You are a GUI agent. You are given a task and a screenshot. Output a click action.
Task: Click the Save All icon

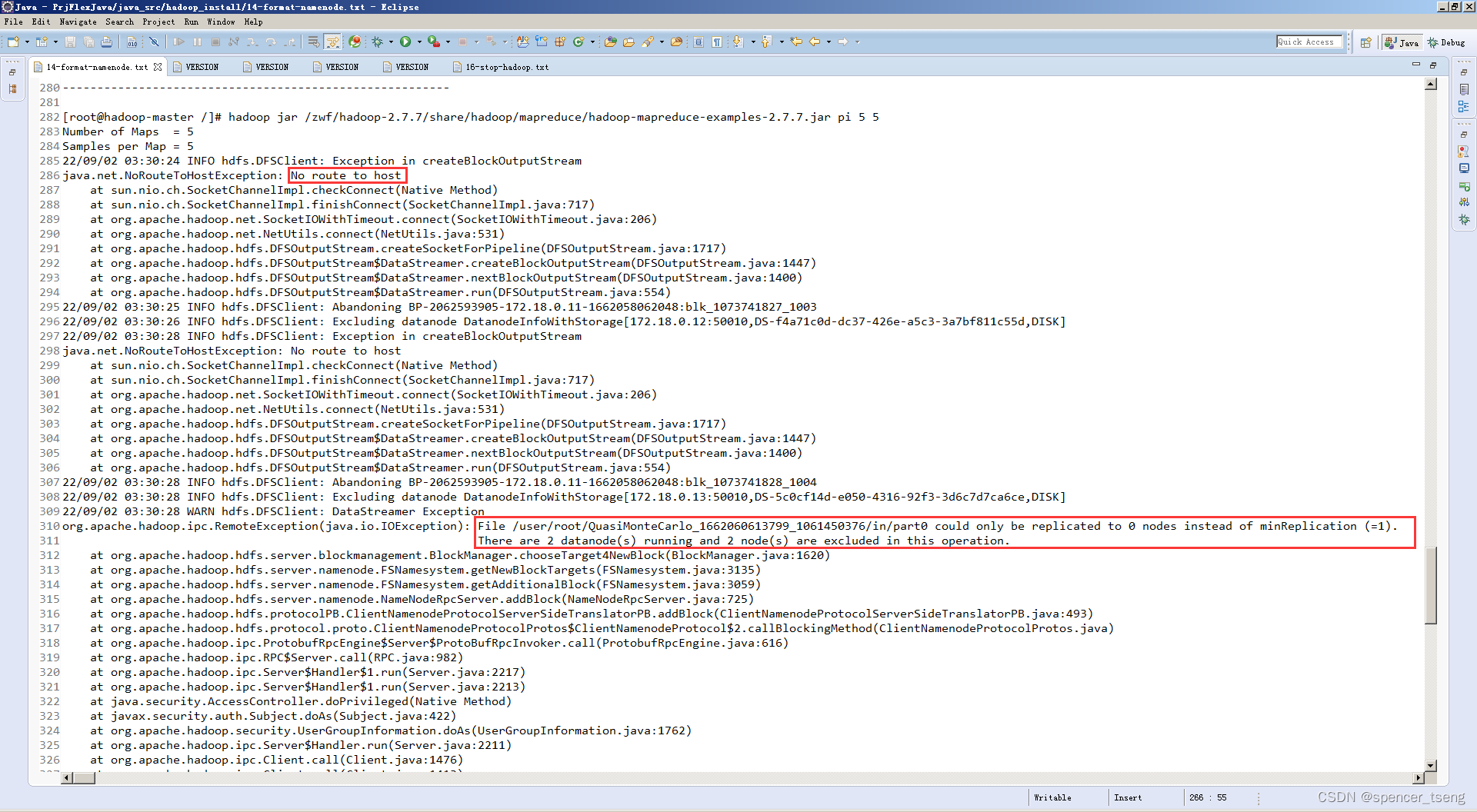(89, 42)
